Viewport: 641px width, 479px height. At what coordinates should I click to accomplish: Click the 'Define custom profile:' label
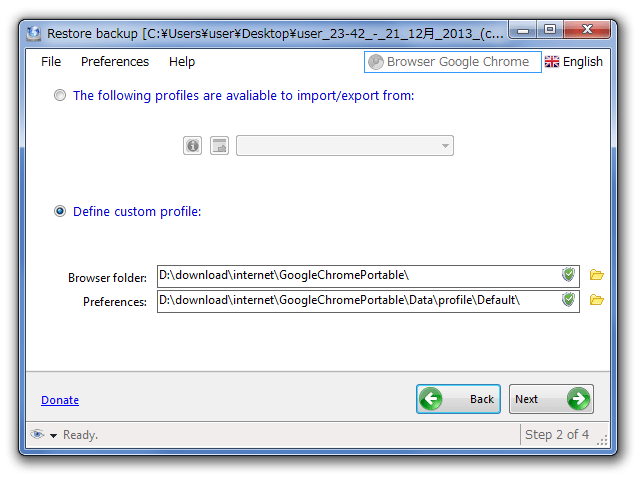137,211
